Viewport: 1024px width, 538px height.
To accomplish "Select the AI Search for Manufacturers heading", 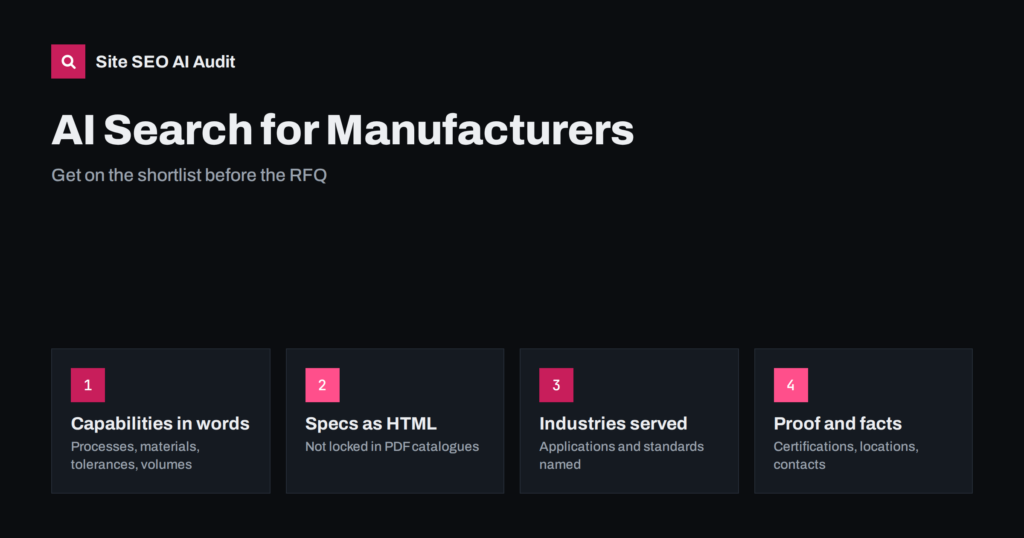I will point(342,129).
